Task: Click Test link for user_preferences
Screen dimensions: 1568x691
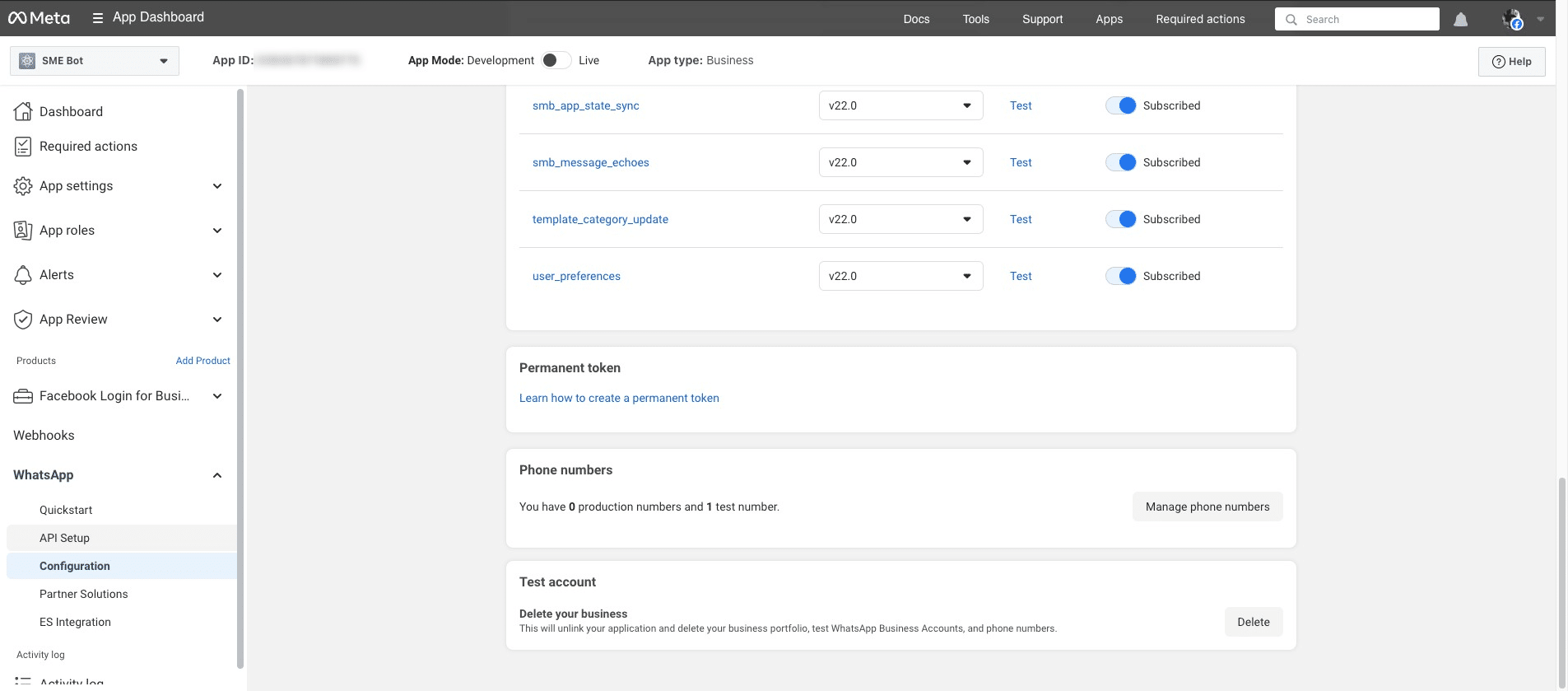Action: pyautogui.click(x=1021, y=276)
